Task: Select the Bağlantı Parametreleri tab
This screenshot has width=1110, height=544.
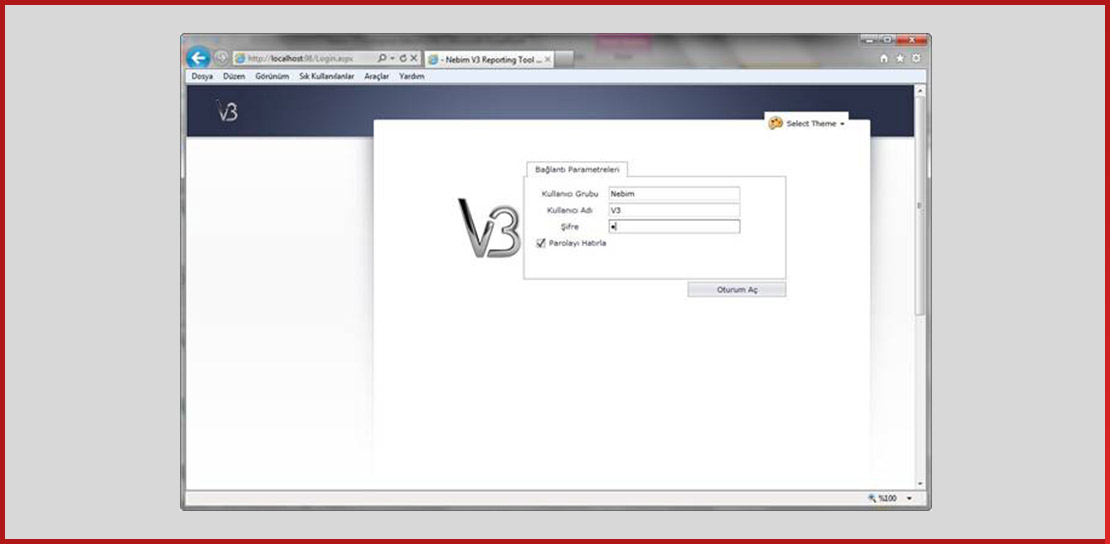Action: pyautogui.click(x=577, y=170)
